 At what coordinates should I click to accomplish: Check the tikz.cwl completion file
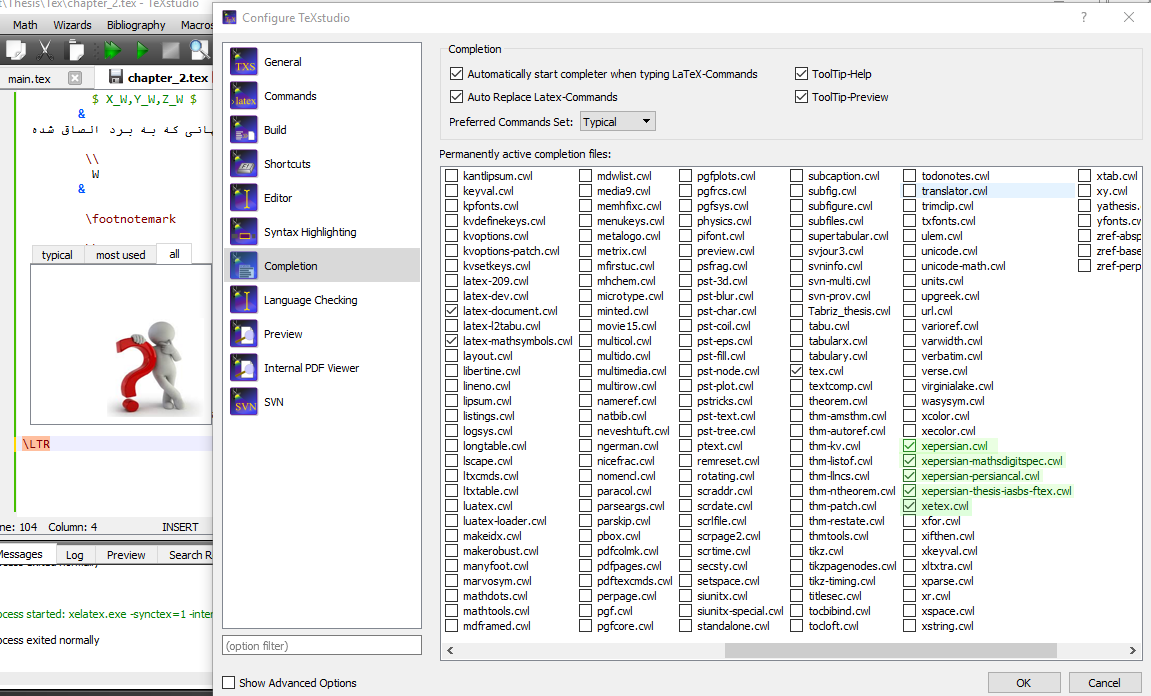click(x=796, y=551)
